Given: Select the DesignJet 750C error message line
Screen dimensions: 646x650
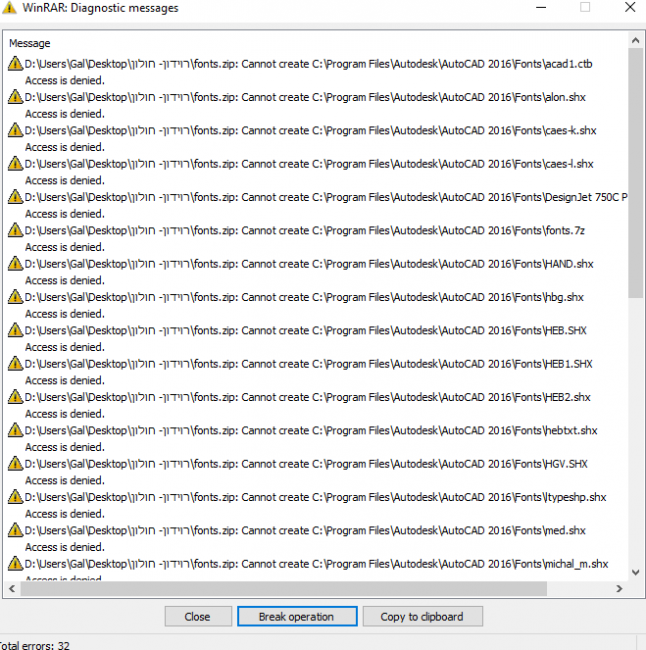Looking at the screenshot, I should click(x=326, y=197).
